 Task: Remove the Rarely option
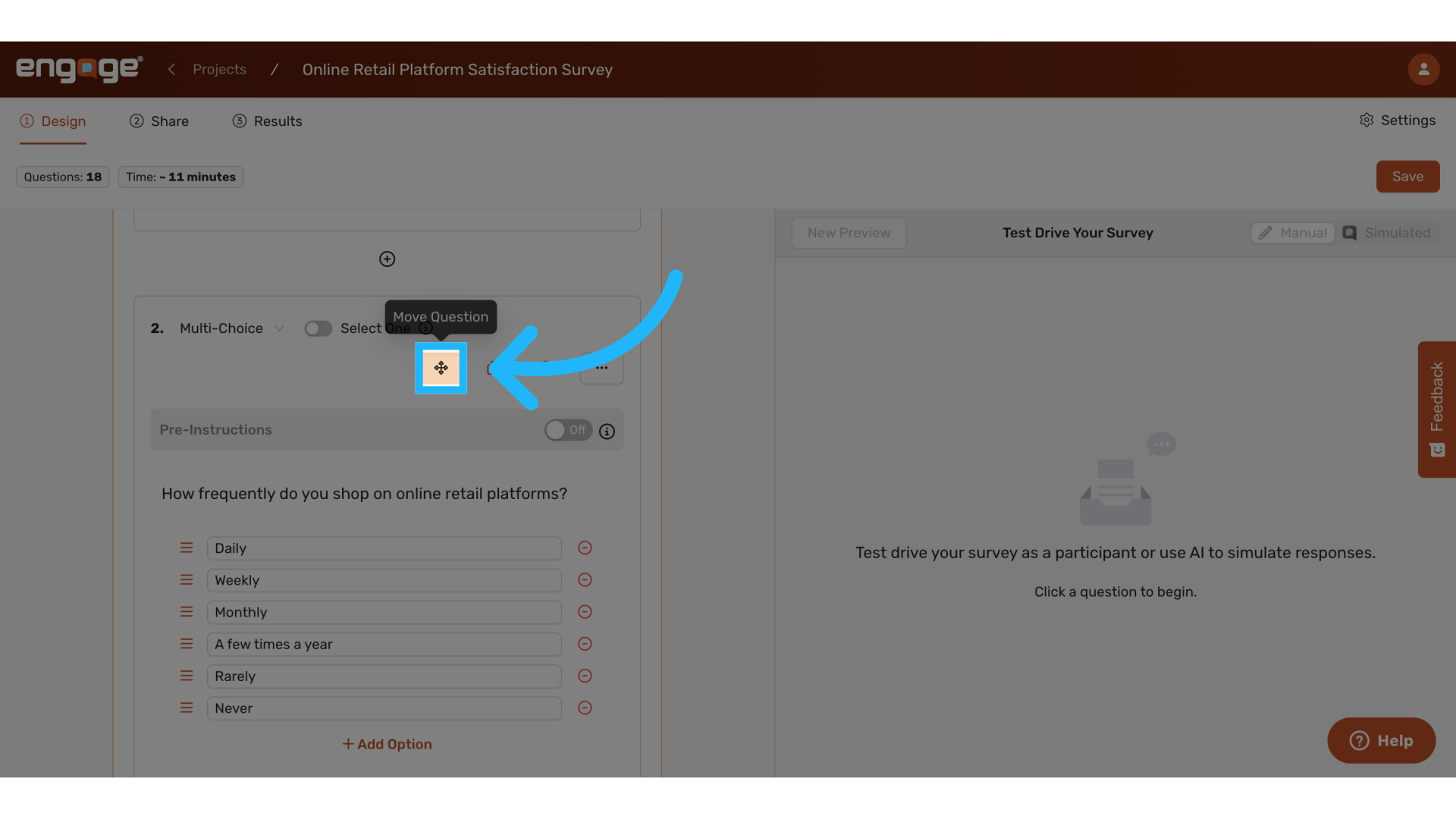tap(585, 676)
